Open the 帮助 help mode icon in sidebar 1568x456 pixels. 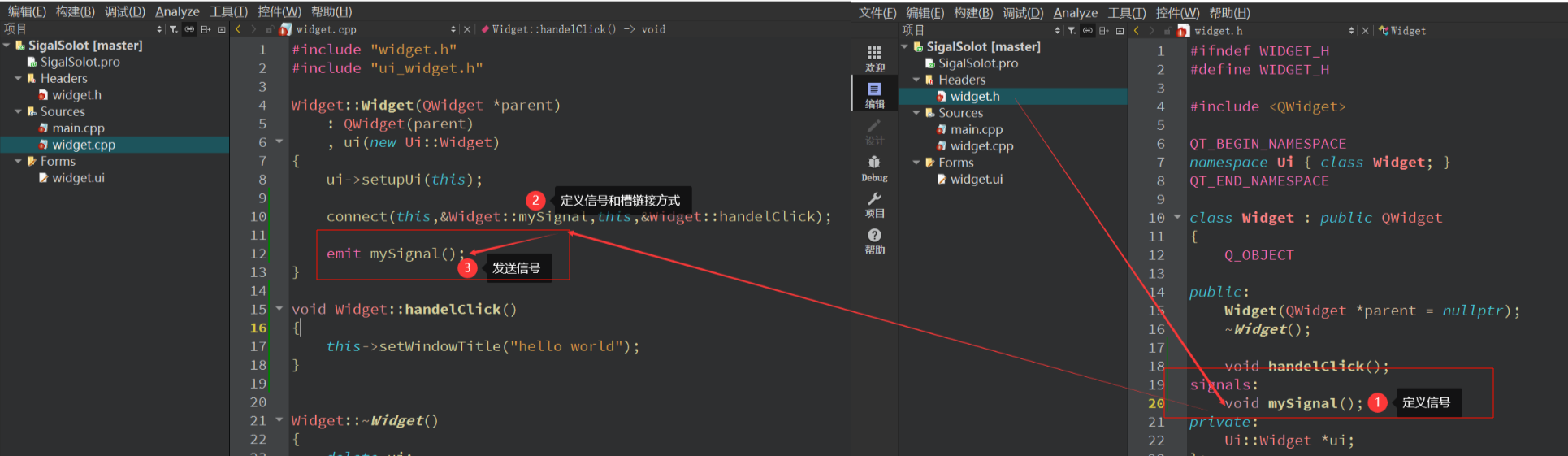[874, 241]
